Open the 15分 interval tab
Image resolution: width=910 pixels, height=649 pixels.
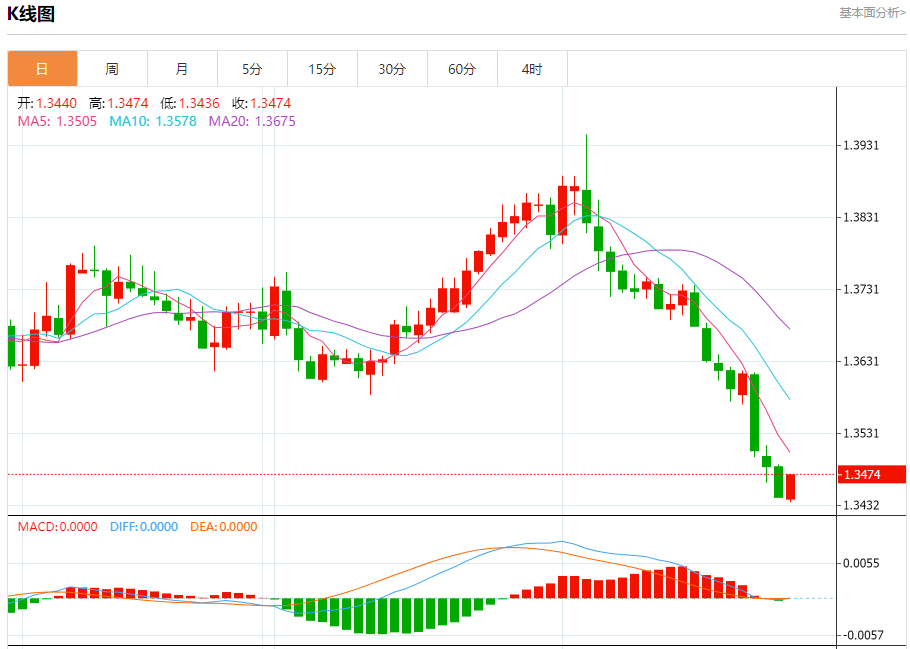pyautogui.click(x=322, y=69)
